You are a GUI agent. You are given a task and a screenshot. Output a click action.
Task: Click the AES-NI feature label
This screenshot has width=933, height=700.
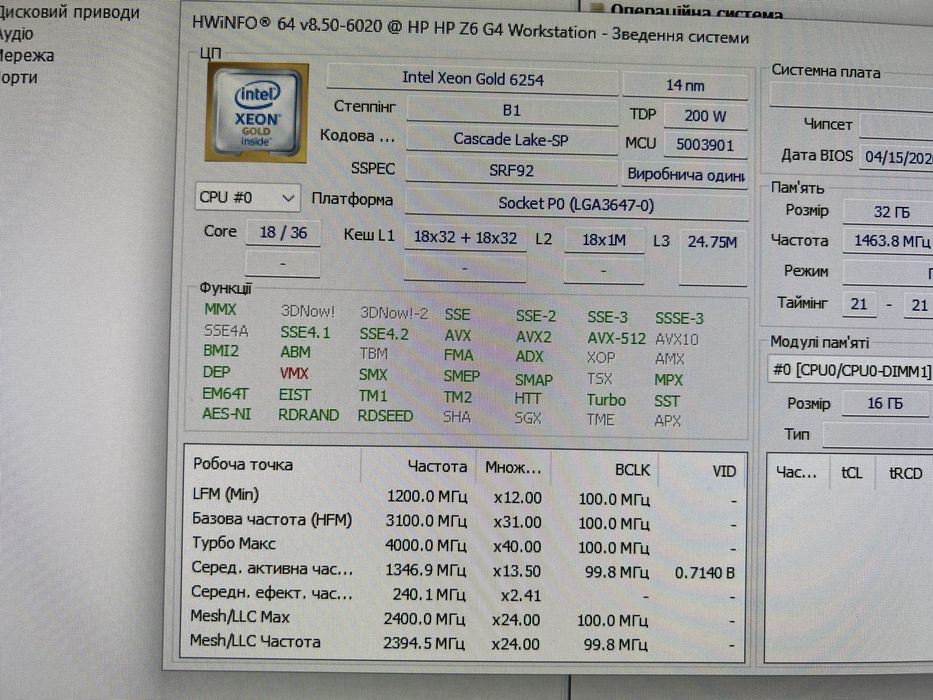[x=227, y=414]
